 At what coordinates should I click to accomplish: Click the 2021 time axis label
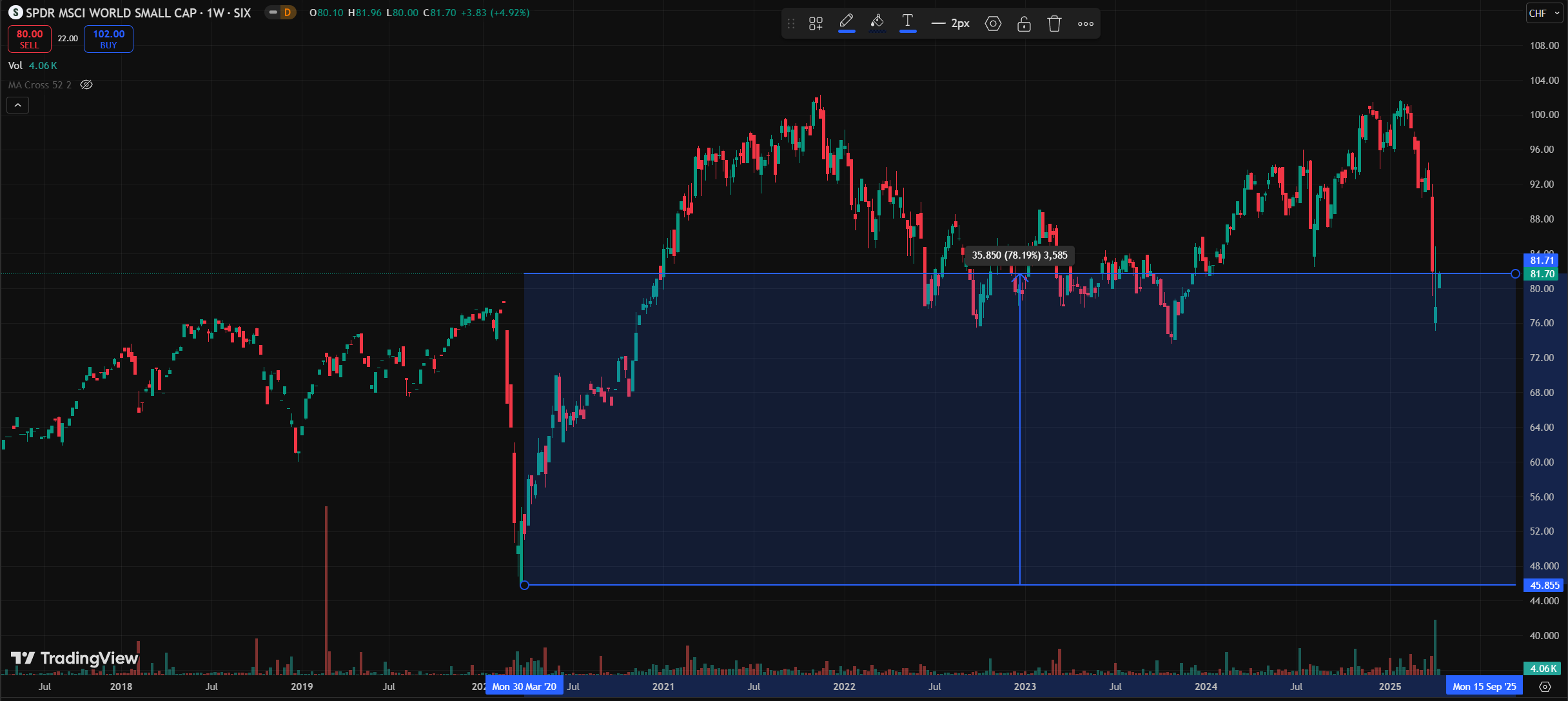(x=663, y=686)
